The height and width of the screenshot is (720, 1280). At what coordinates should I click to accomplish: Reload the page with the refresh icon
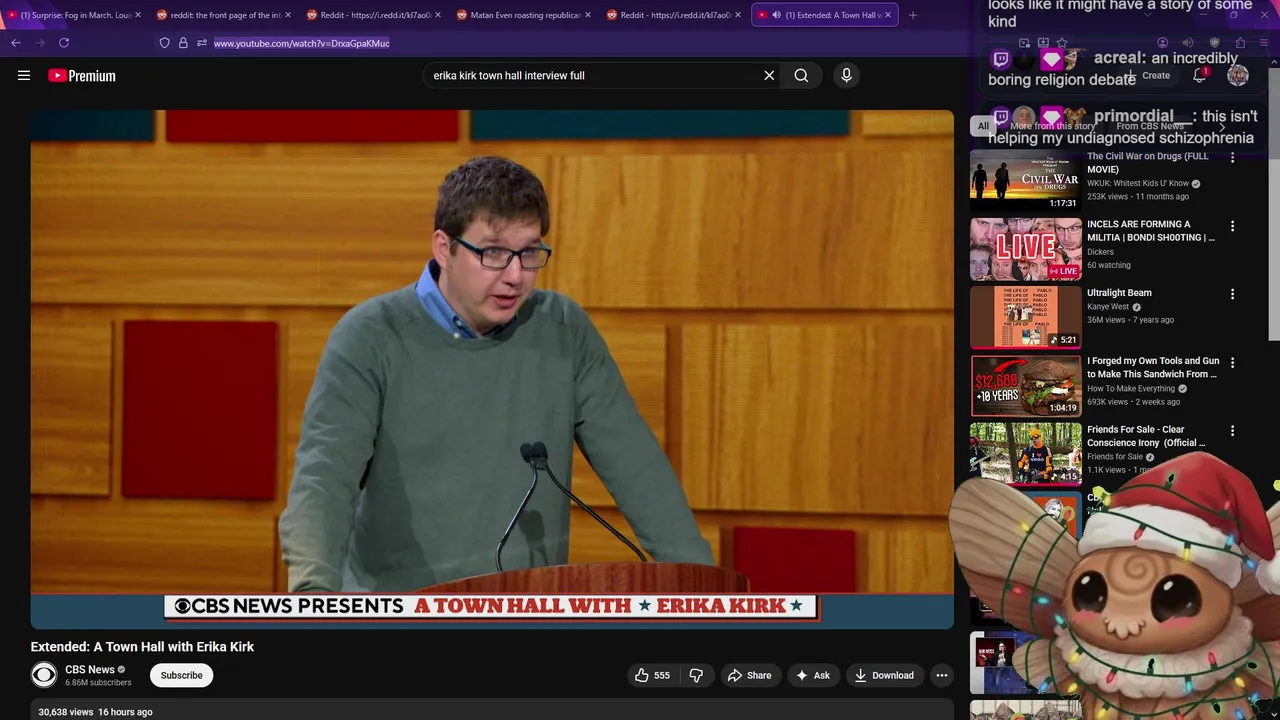pyautogui.click(x=64, y=43)
